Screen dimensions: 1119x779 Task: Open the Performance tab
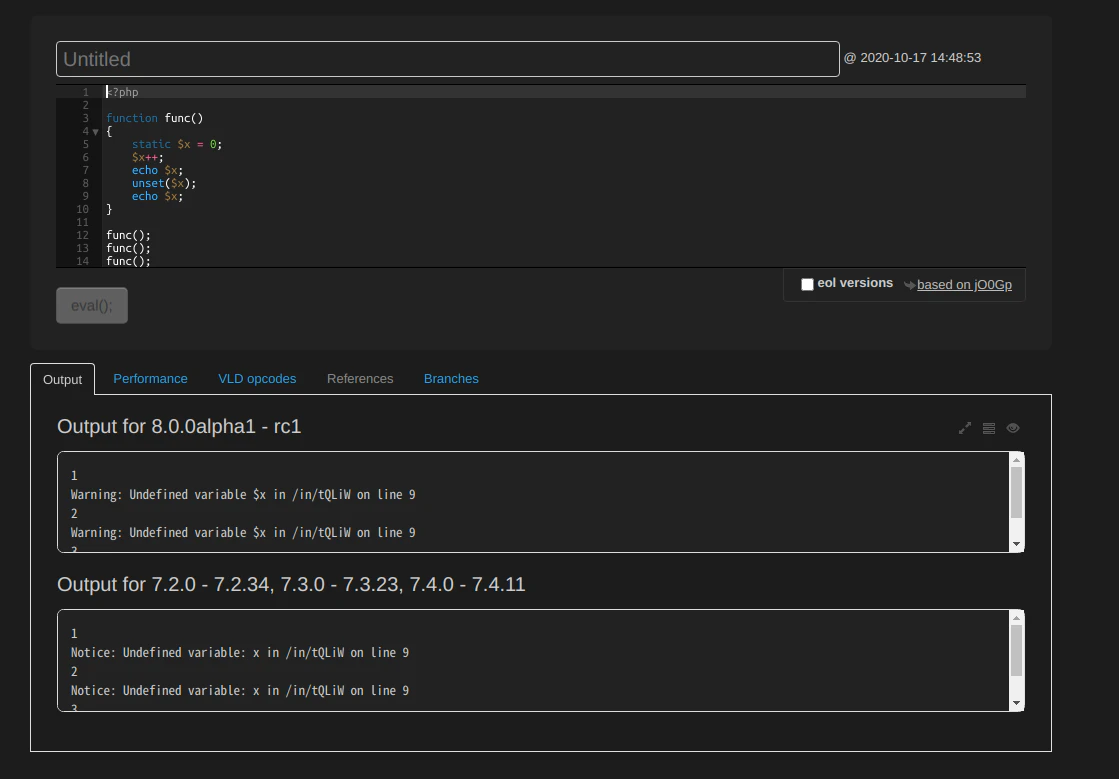tap(151, 379)
